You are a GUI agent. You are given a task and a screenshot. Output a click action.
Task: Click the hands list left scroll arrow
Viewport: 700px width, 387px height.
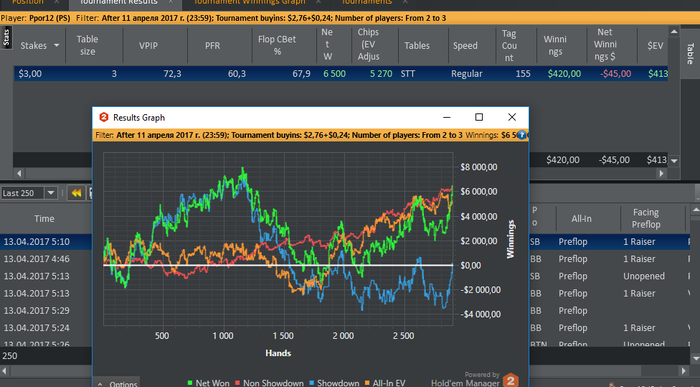pos(4,370)
